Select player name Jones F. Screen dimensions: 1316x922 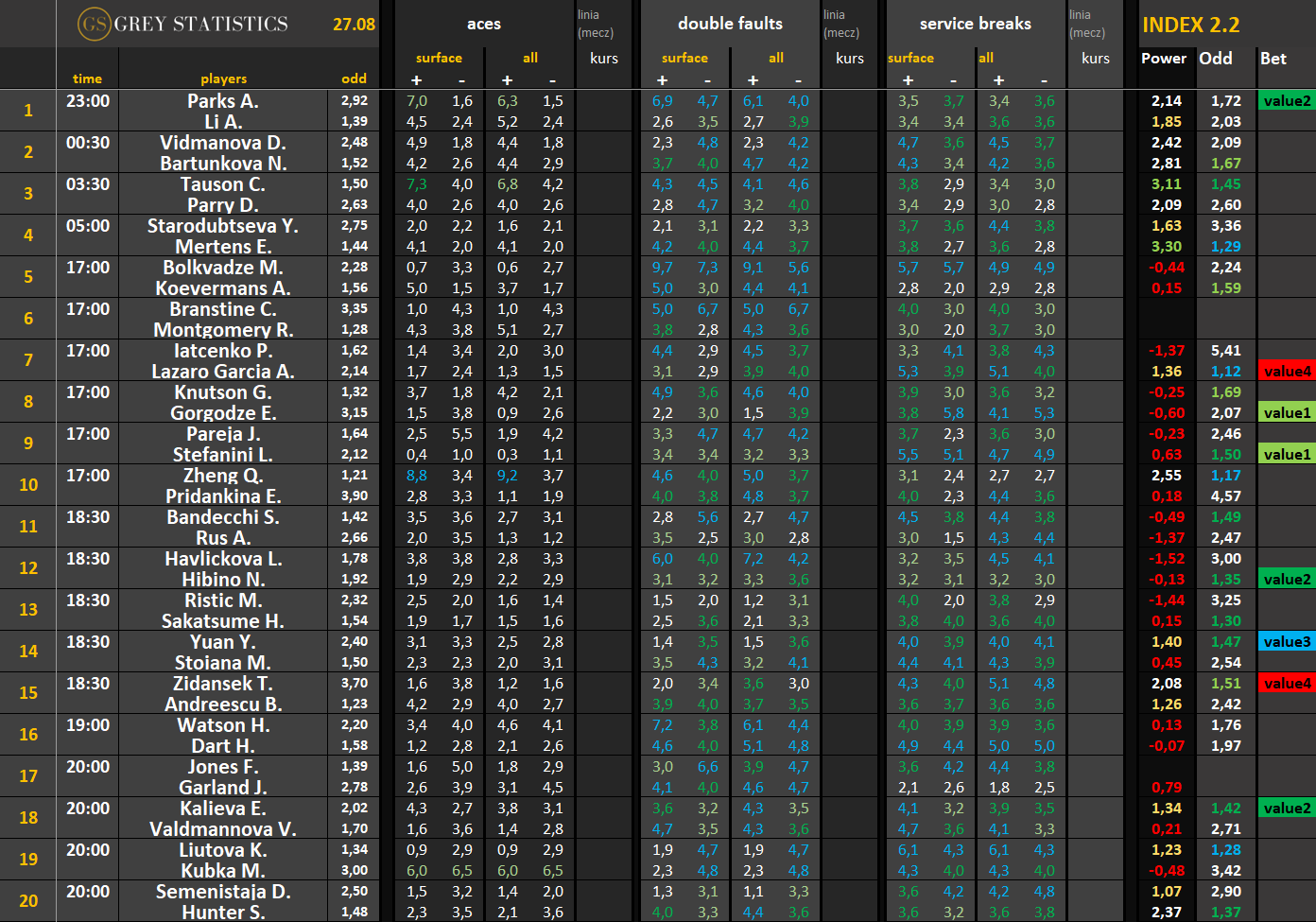tap(223, 767)
